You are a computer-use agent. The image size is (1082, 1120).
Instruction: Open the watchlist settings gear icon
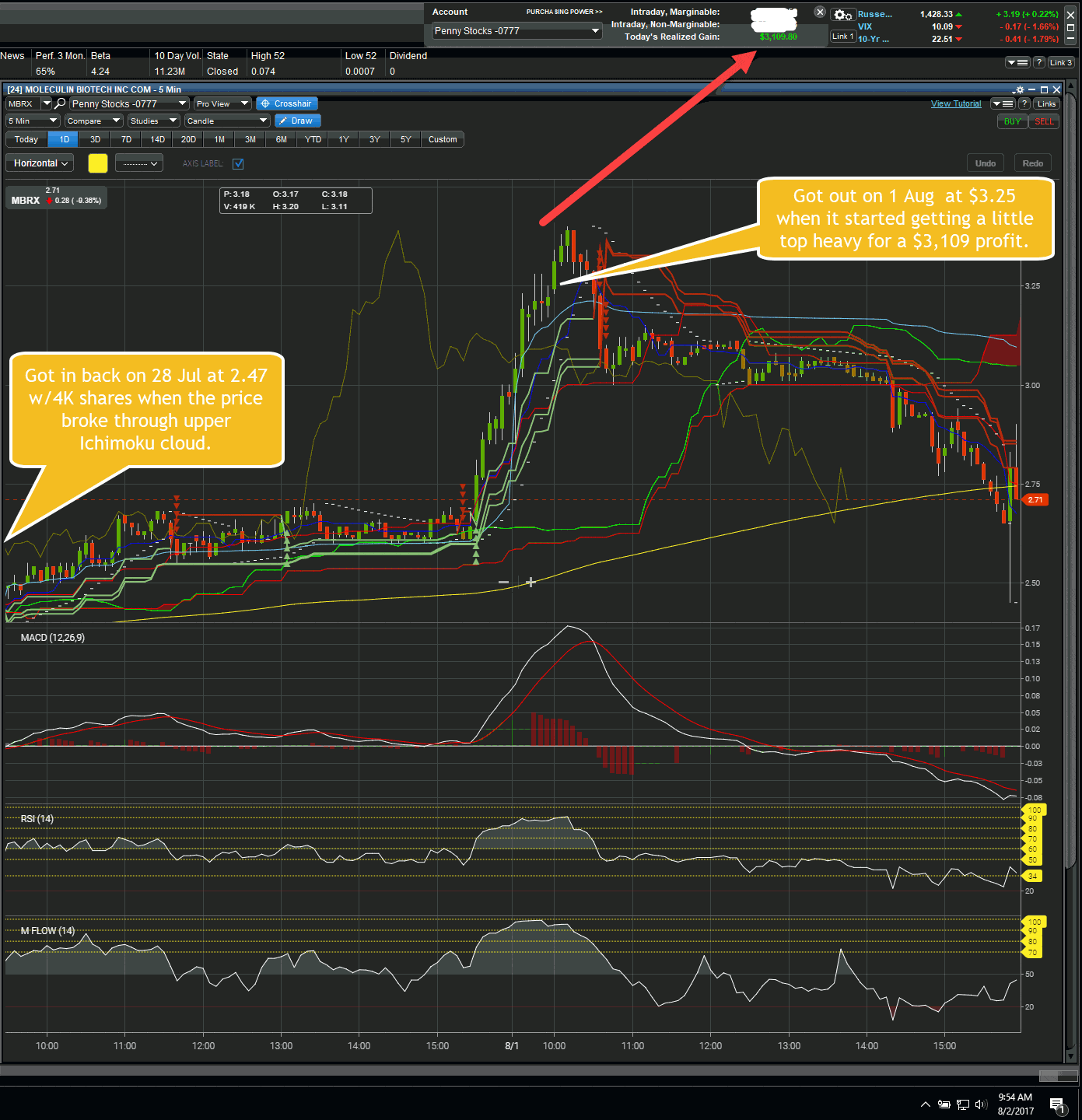click(x=843, y=15)
